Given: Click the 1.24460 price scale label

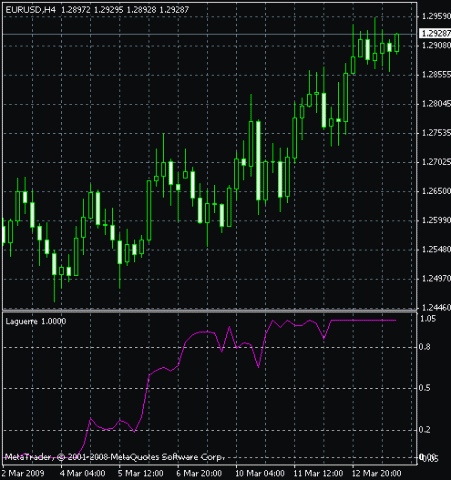Looking at the screenshot, I should tap(436, 307).
